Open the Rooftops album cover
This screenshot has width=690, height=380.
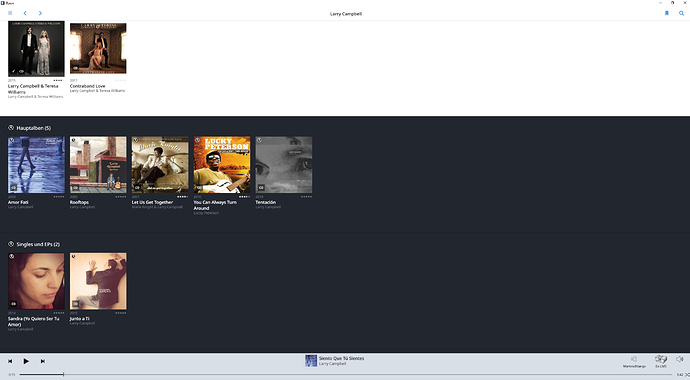point(98,164)
